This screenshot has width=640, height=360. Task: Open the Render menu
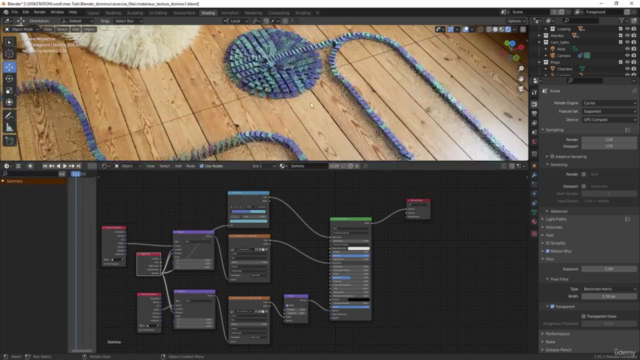click(x=40, y=12)
